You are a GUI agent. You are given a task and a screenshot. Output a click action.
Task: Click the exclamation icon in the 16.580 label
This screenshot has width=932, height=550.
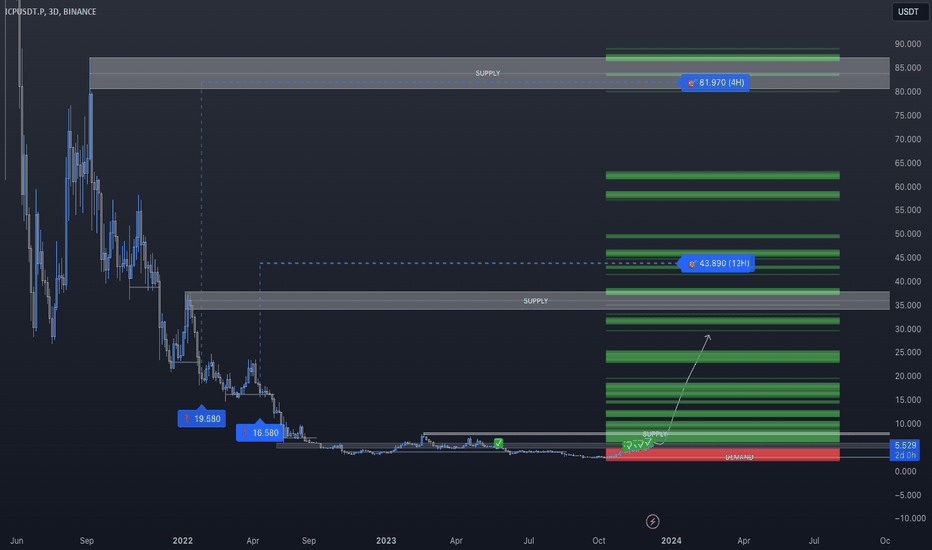245,433
